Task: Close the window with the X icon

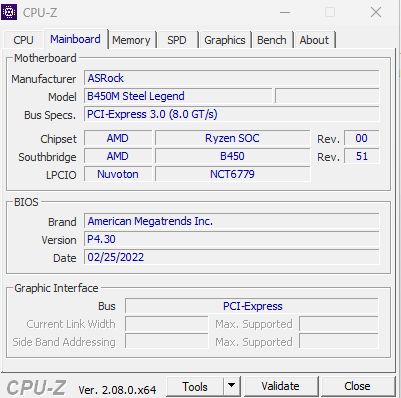Action: point(376,13)
